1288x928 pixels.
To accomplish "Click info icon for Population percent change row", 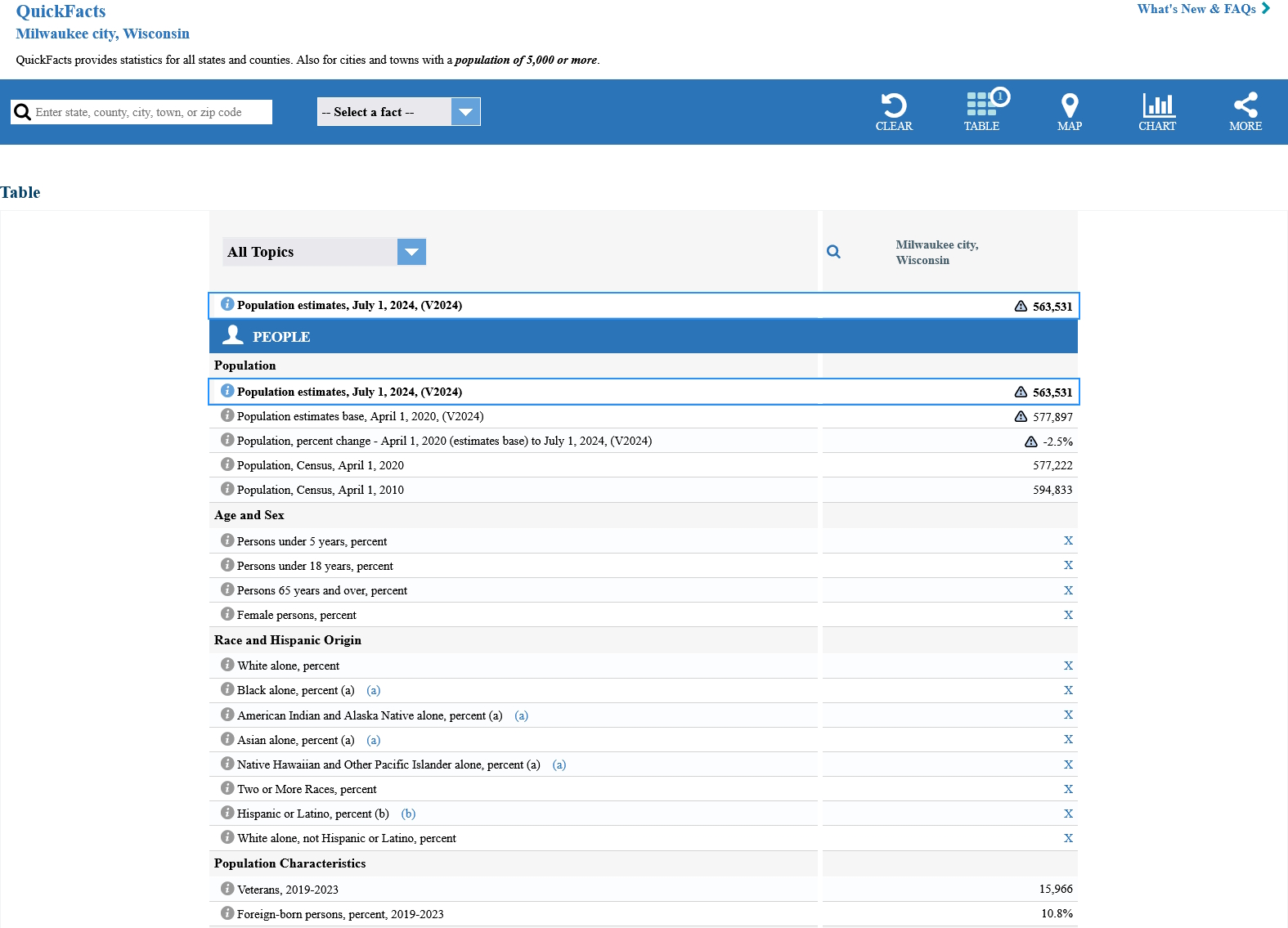I will point(227,440).
